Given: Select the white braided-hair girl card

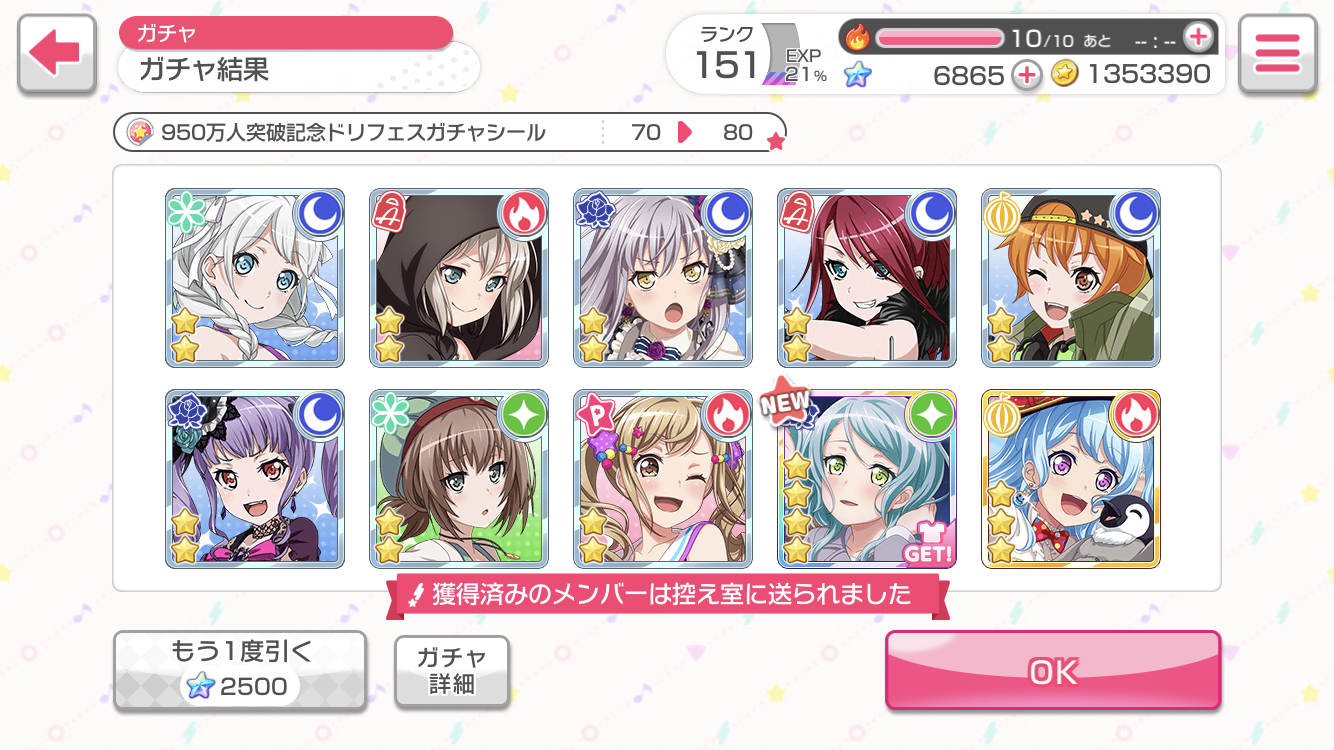Looking at the screenshot, I should [x=255, y=278].
